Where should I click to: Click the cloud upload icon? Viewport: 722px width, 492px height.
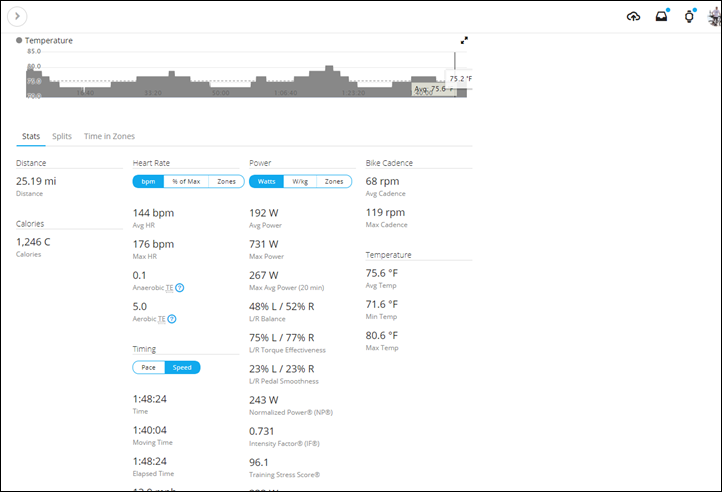click(x=633, y=16)
